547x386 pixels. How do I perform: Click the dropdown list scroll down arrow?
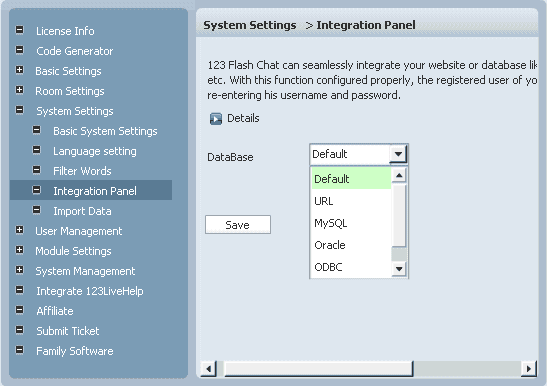click(x=399, y=269)
